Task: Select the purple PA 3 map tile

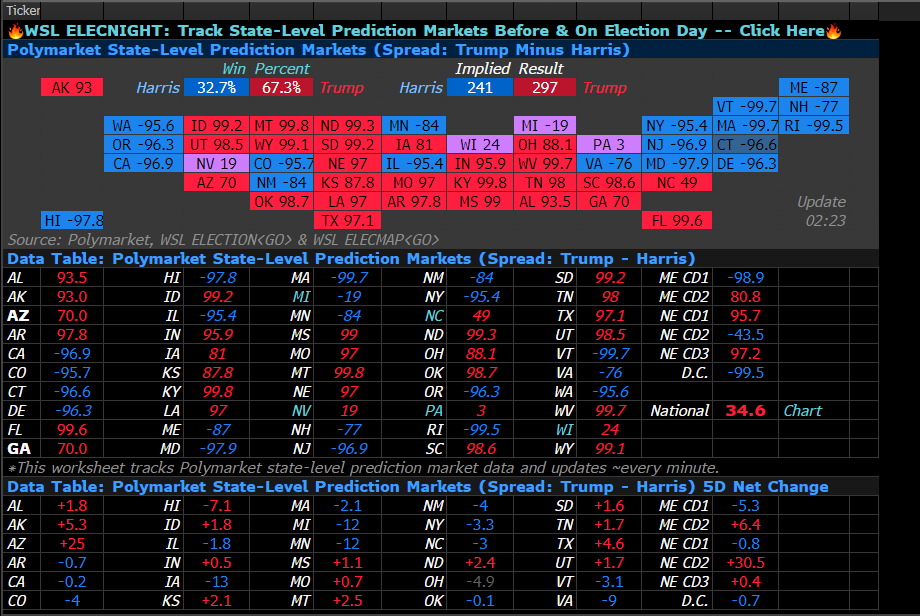Action: (608, 145)
